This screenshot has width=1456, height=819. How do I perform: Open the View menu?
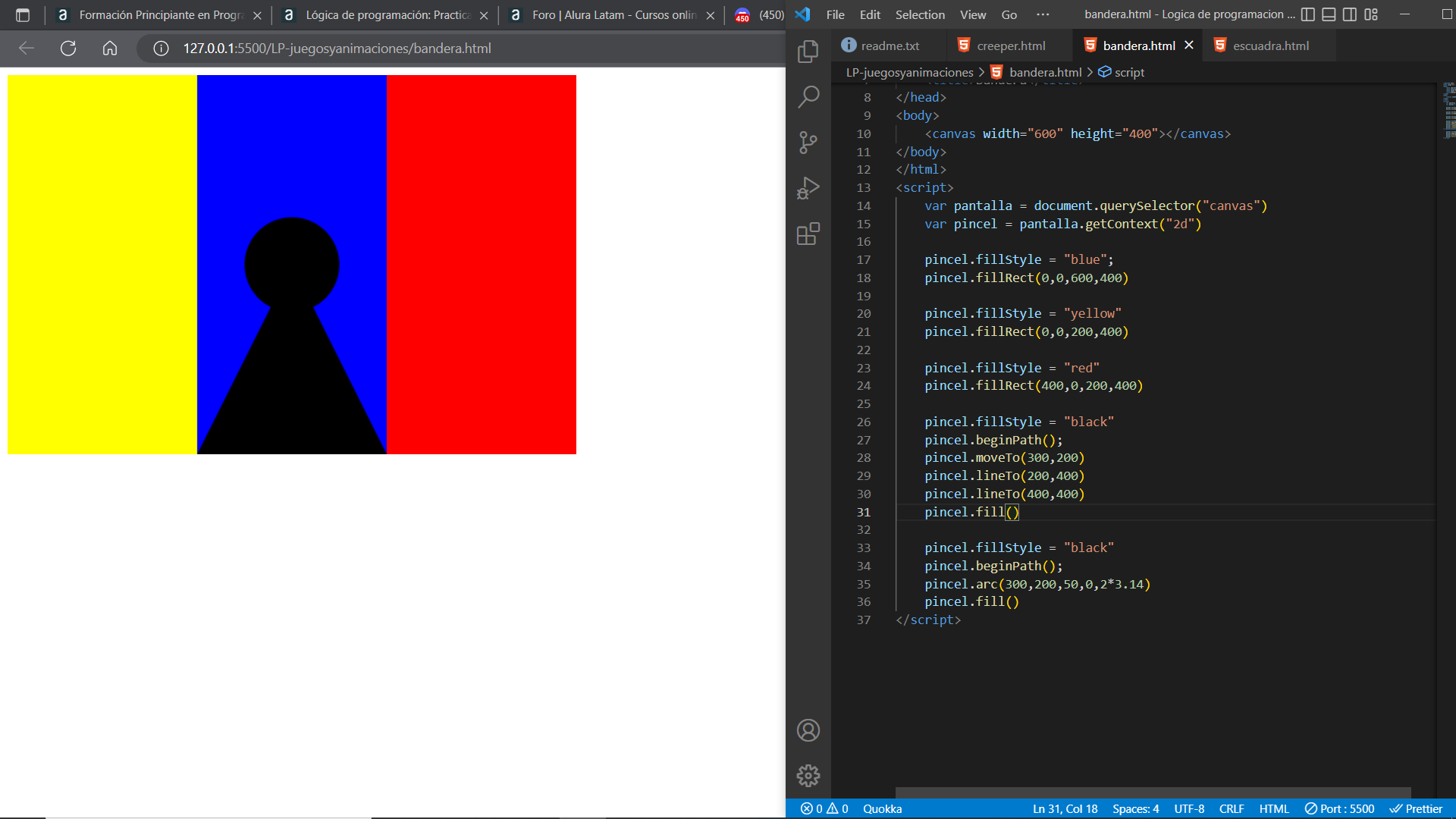click(973, 14)
